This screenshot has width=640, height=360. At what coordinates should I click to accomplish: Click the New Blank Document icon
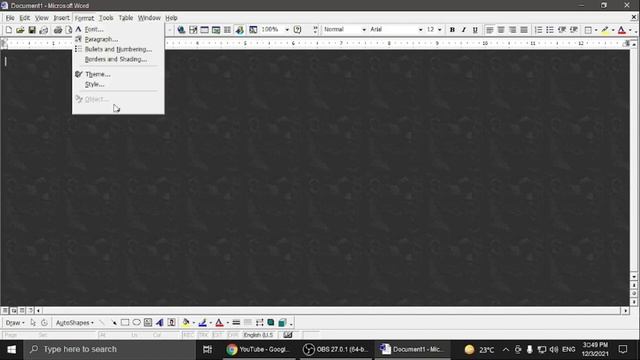point(9,30)
